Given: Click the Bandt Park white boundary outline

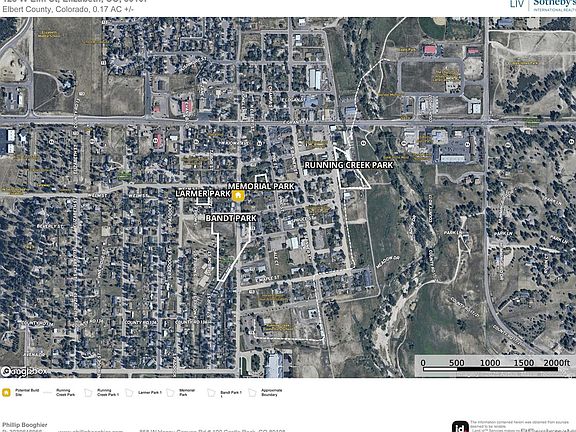Looking at the screenshot, I should [231, 252].
